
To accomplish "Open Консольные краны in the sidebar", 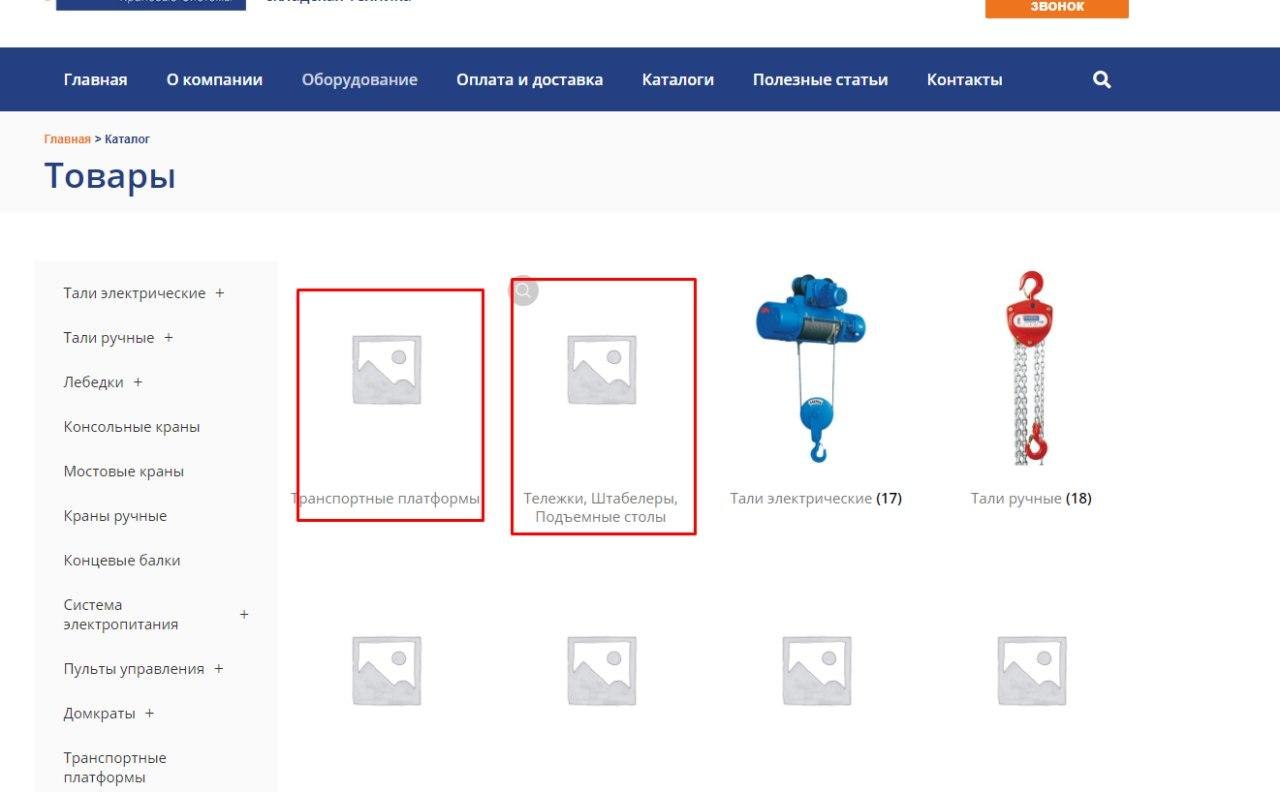I will [x=132, y=427].
